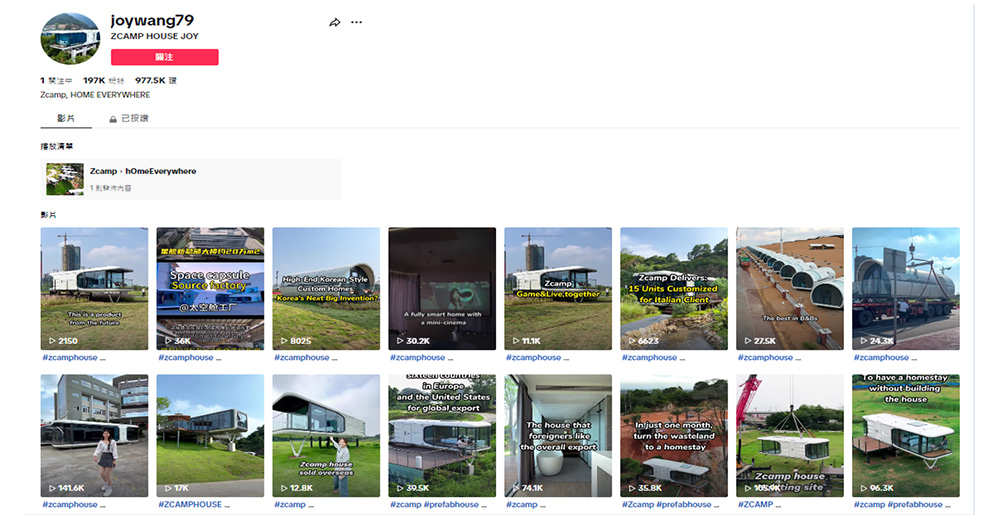Open the three-dot more options menu

357,22
